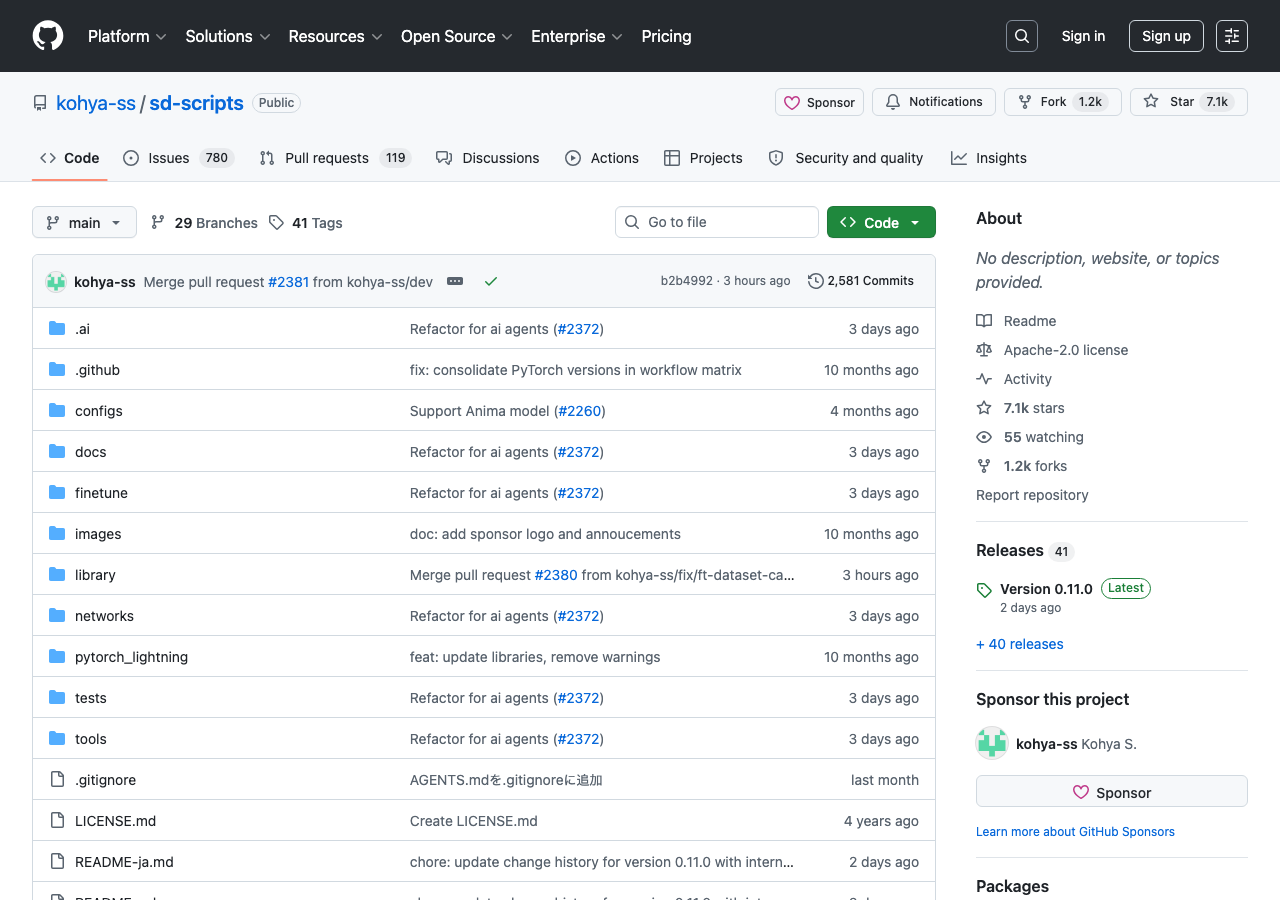Click the Readme book icon in About

(x=984, y=321)
